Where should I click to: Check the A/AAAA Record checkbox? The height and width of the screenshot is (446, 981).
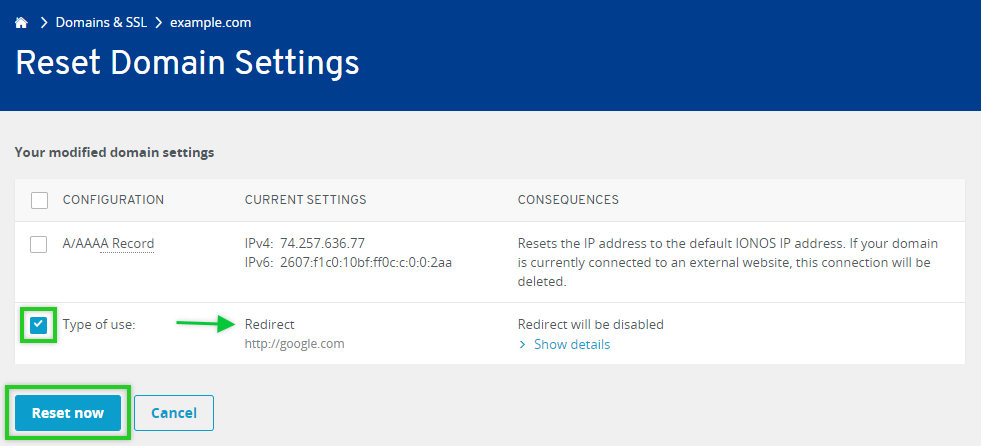pyautogui.click(x=39, y=244)
